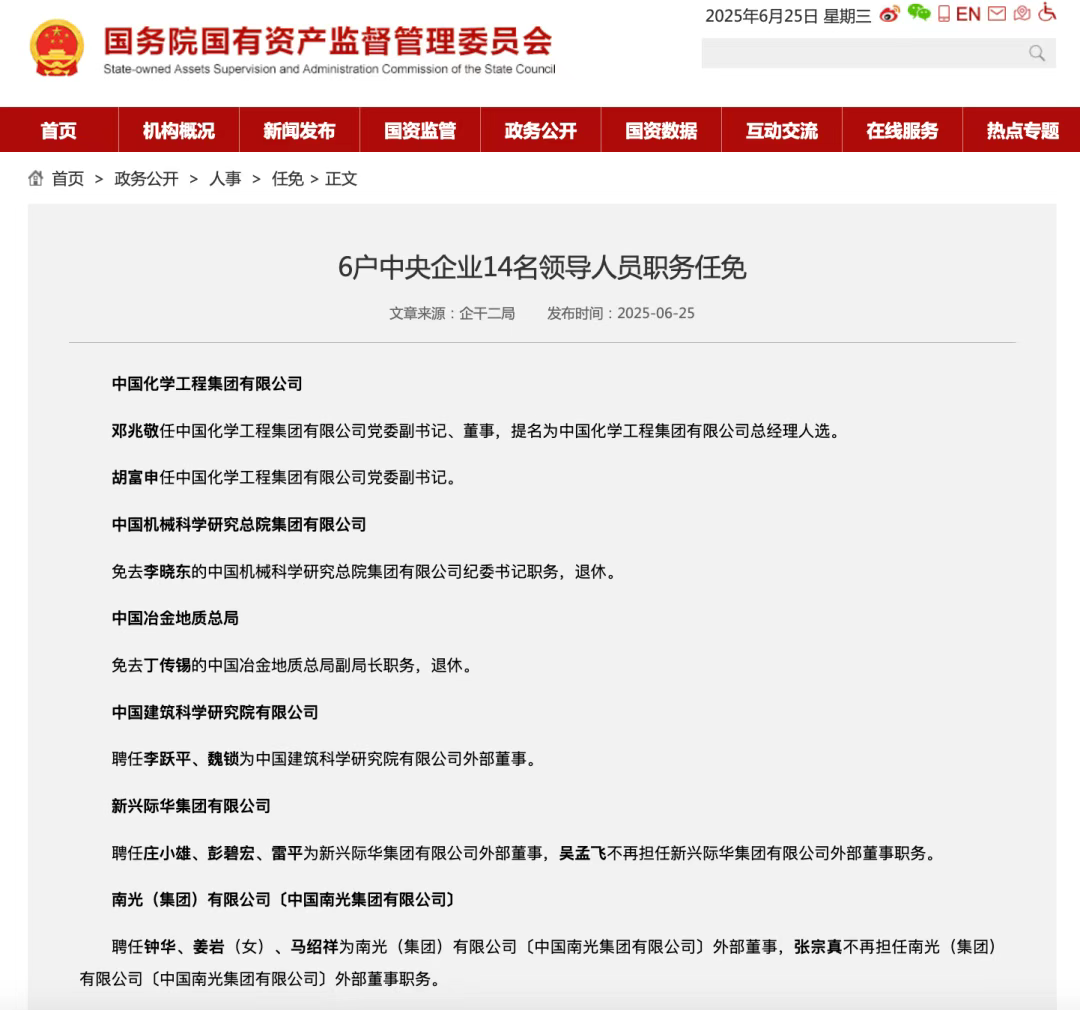Click the mail envelope icon

coord(997,13)
